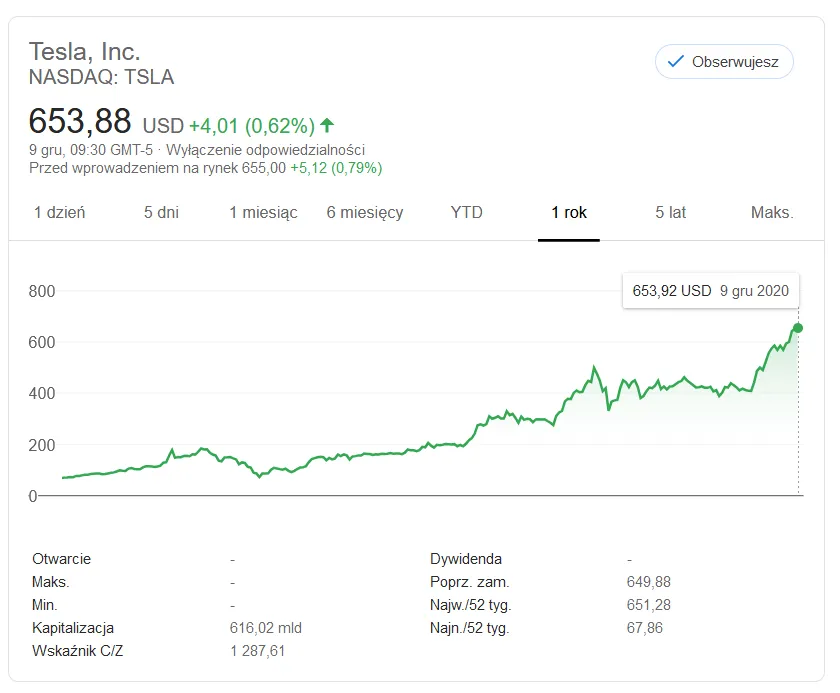
Task: Open the YTD chart range
Action: [467, 213]
